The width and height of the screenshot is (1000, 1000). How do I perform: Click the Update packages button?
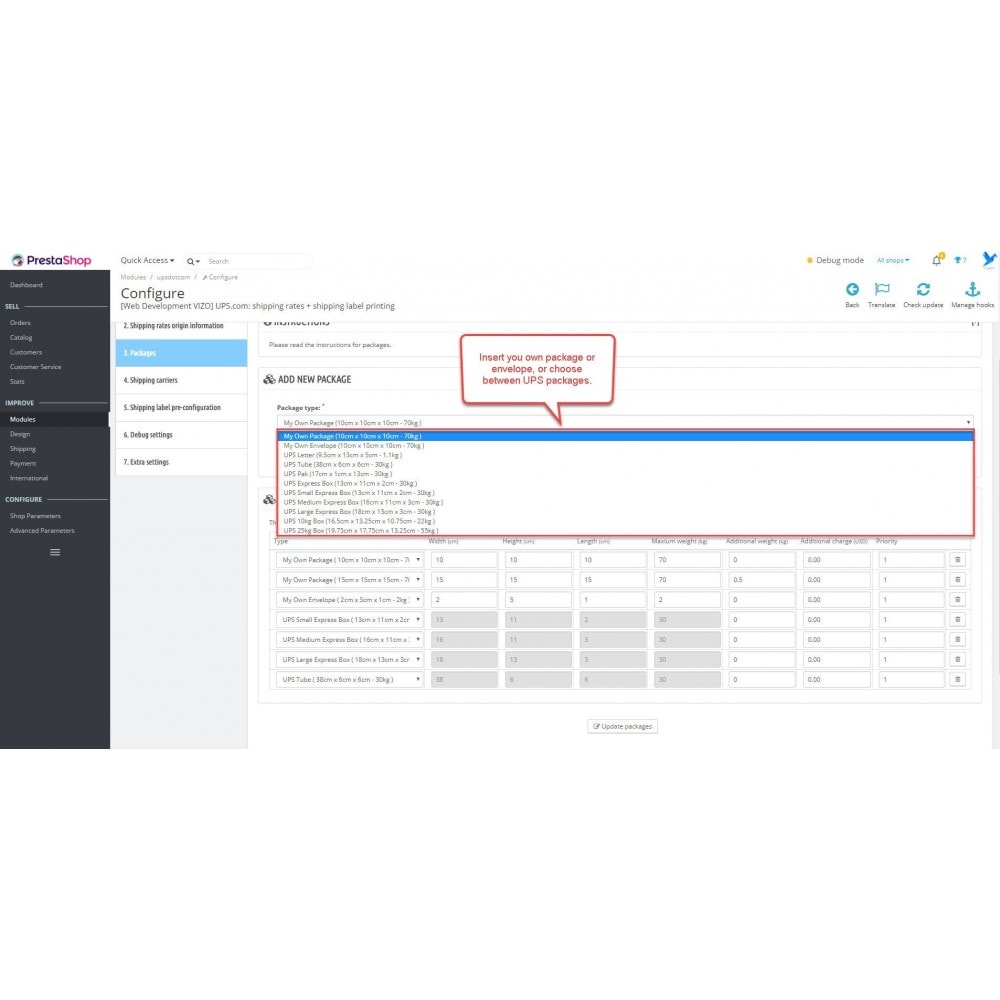622,726
